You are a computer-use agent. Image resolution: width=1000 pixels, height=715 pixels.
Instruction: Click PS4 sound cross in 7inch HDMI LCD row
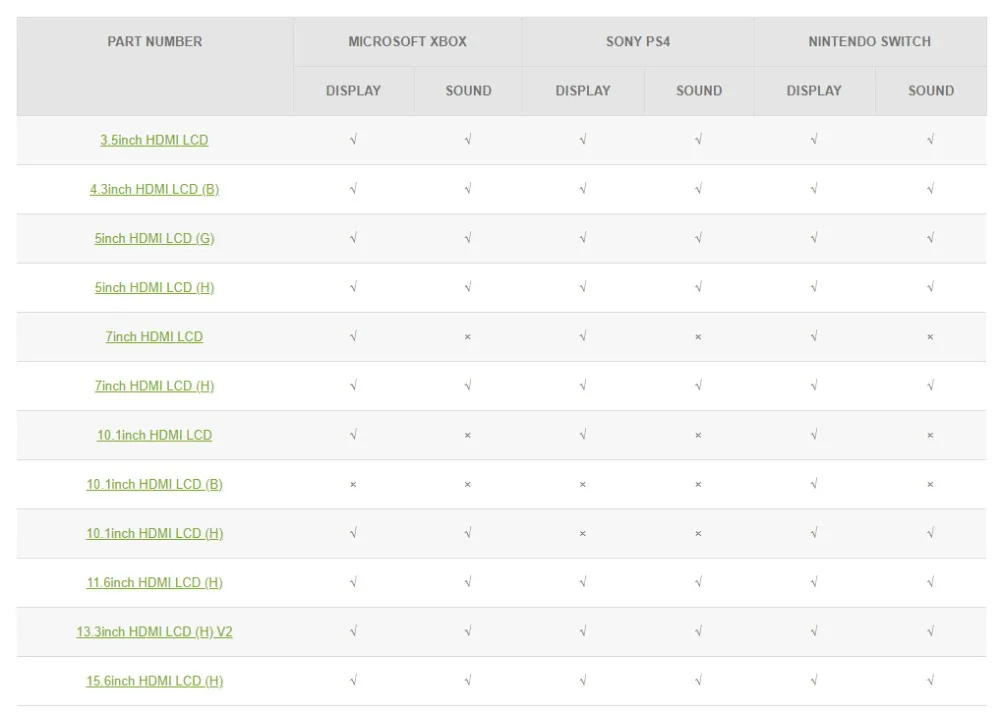(698, 337)
